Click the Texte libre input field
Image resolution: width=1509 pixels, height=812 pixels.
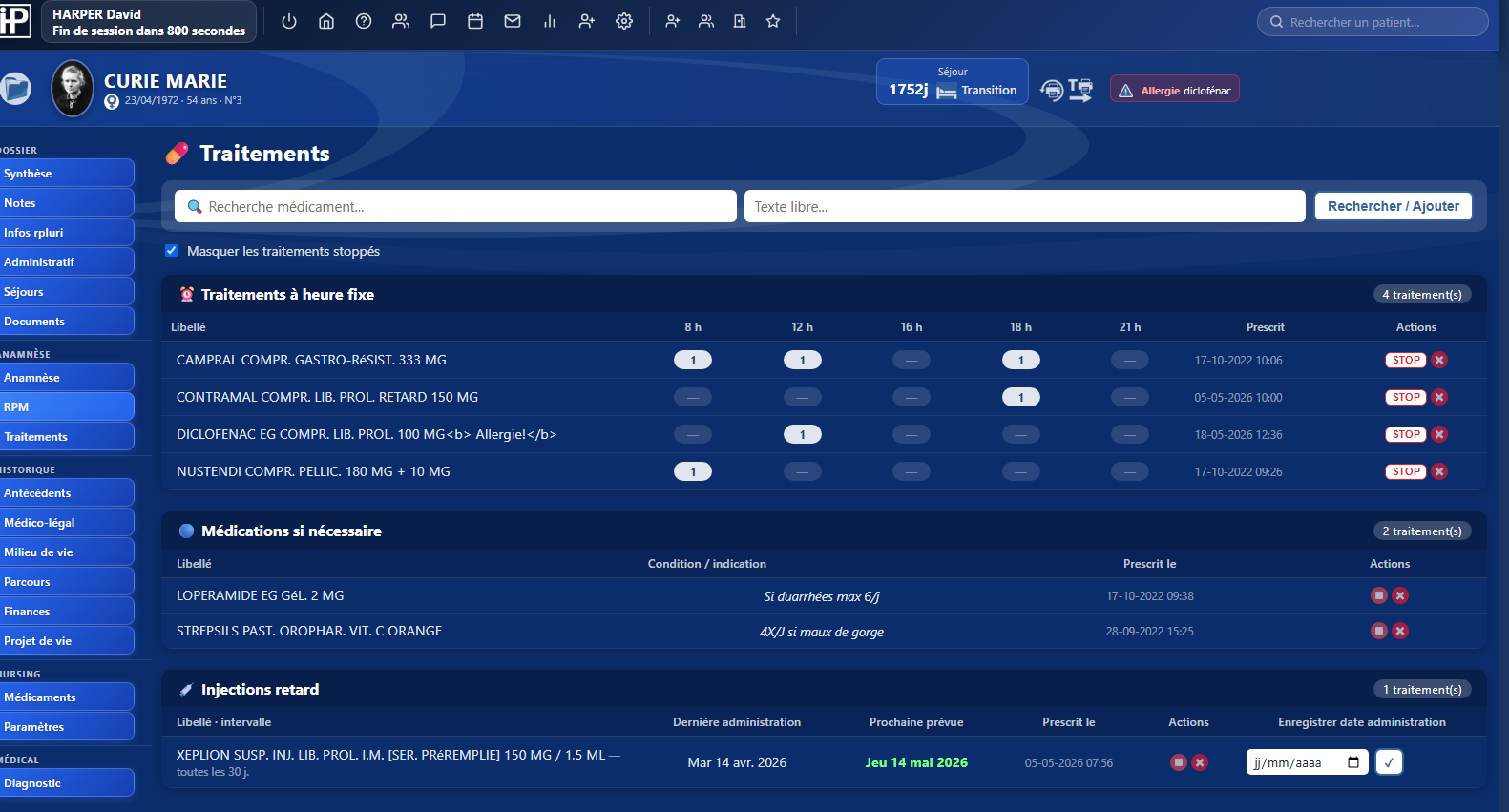tap(1025, 206)
